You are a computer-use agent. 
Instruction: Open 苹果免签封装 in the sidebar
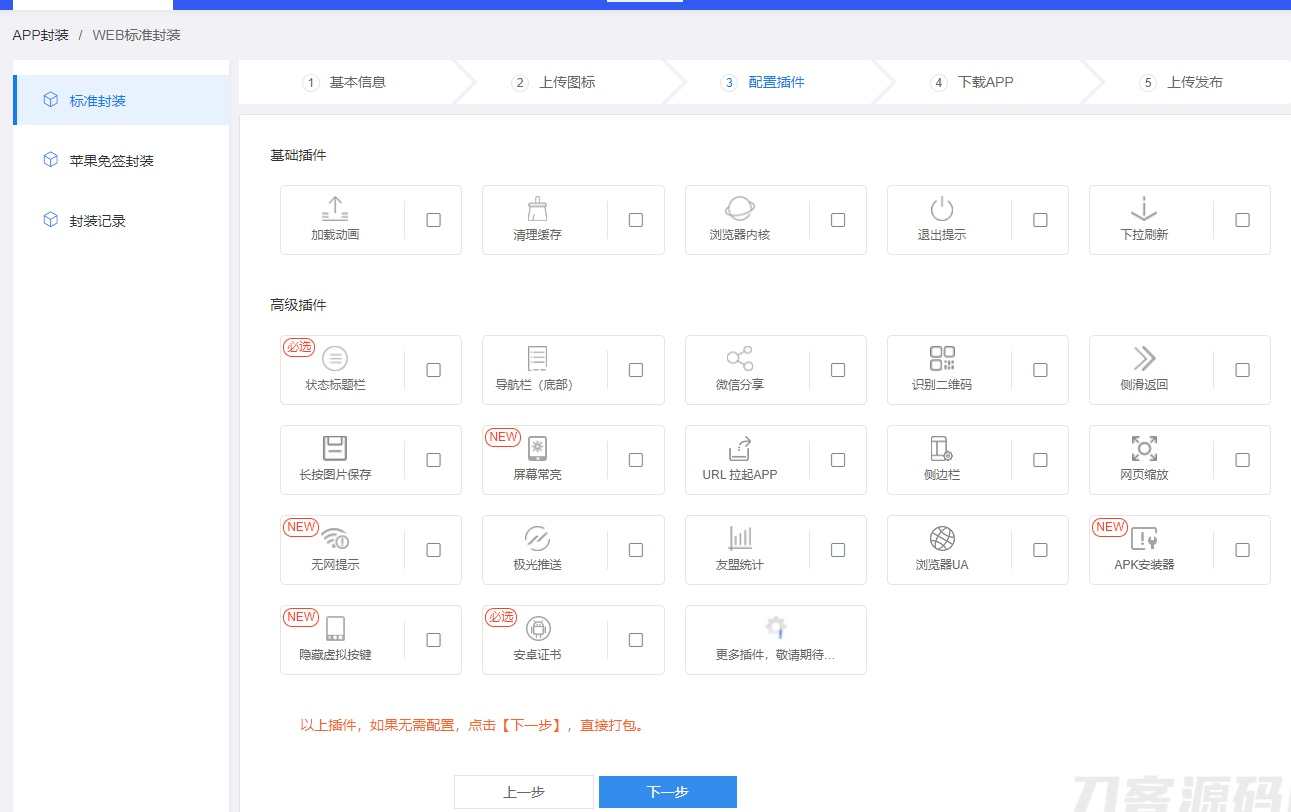pyautogui.click(x=121, y=160)
